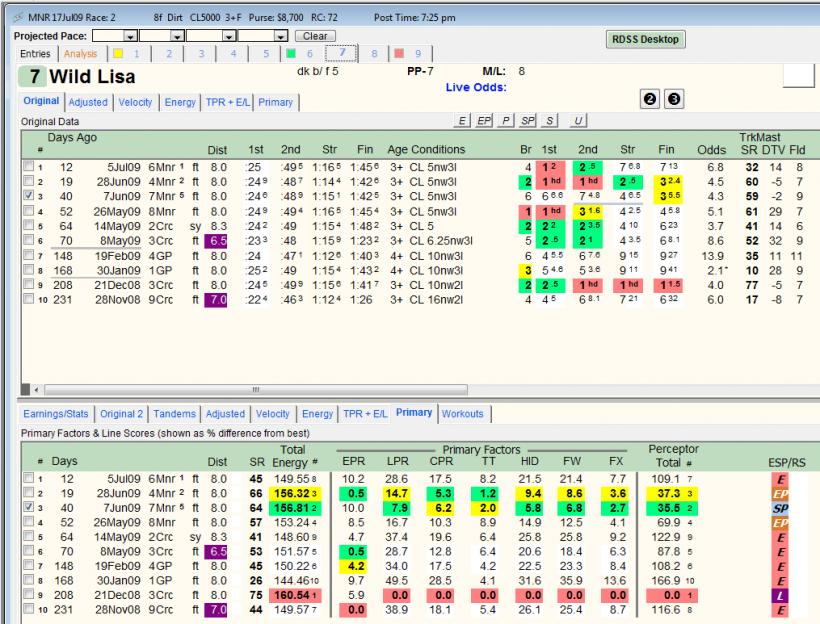
Task: Click the green marker beside entry 6
Action: 291,53
